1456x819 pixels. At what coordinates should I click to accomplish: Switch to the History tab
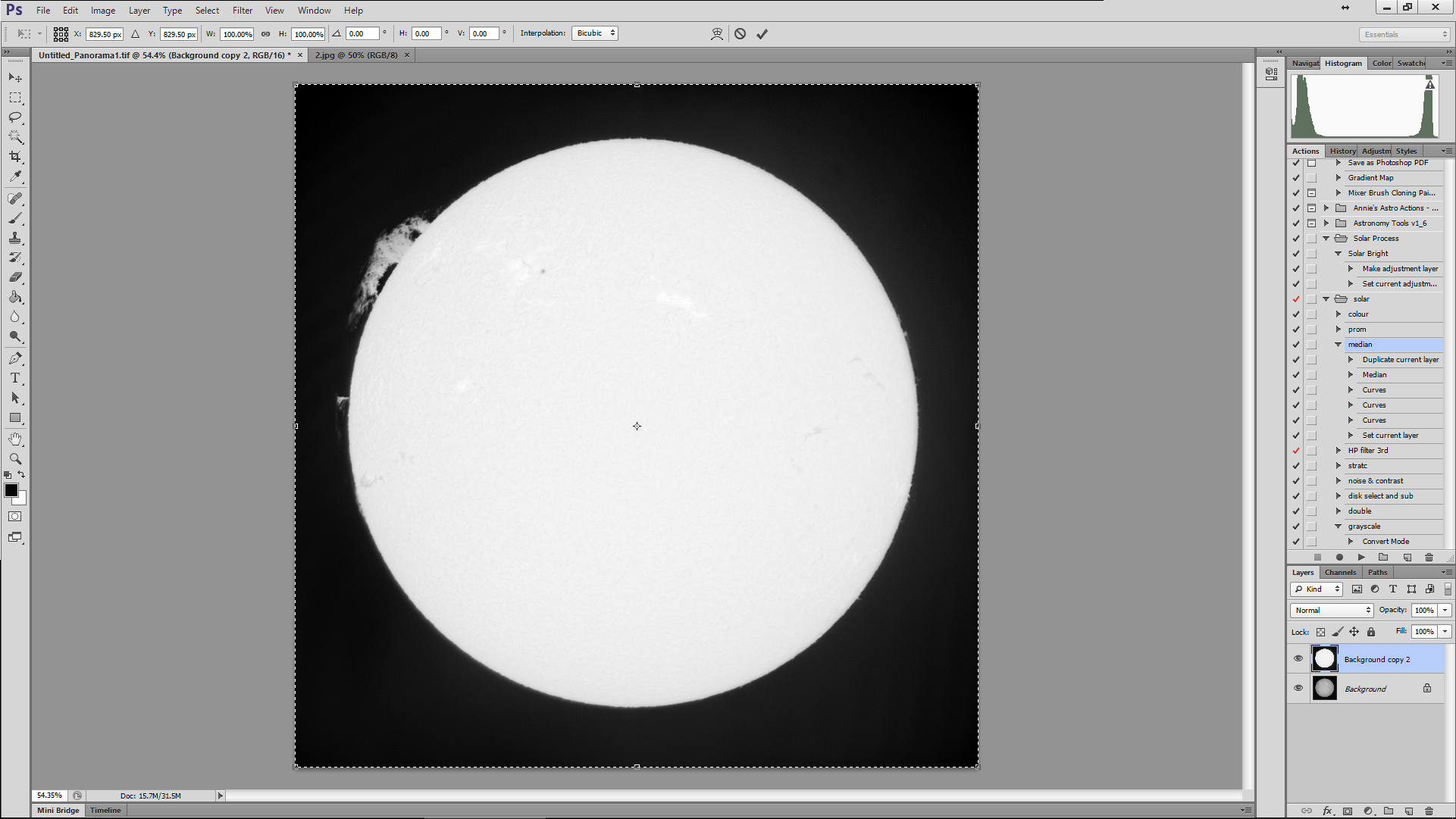click(x=1342, y=151)
